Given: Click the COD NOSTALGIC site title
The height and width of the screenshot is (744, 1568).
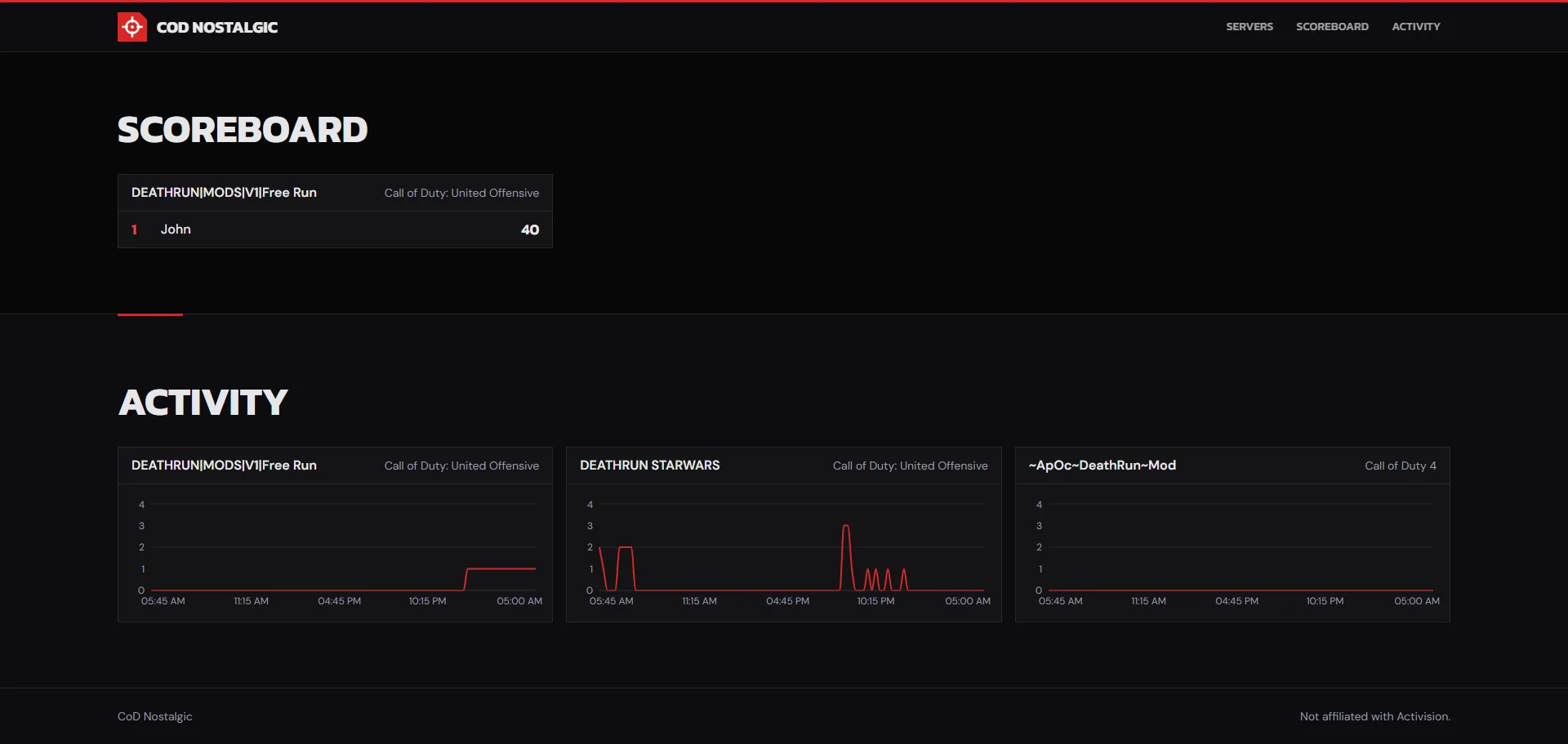Looking at the screenshot, I should pyautogui.click(x=217, y=28).
